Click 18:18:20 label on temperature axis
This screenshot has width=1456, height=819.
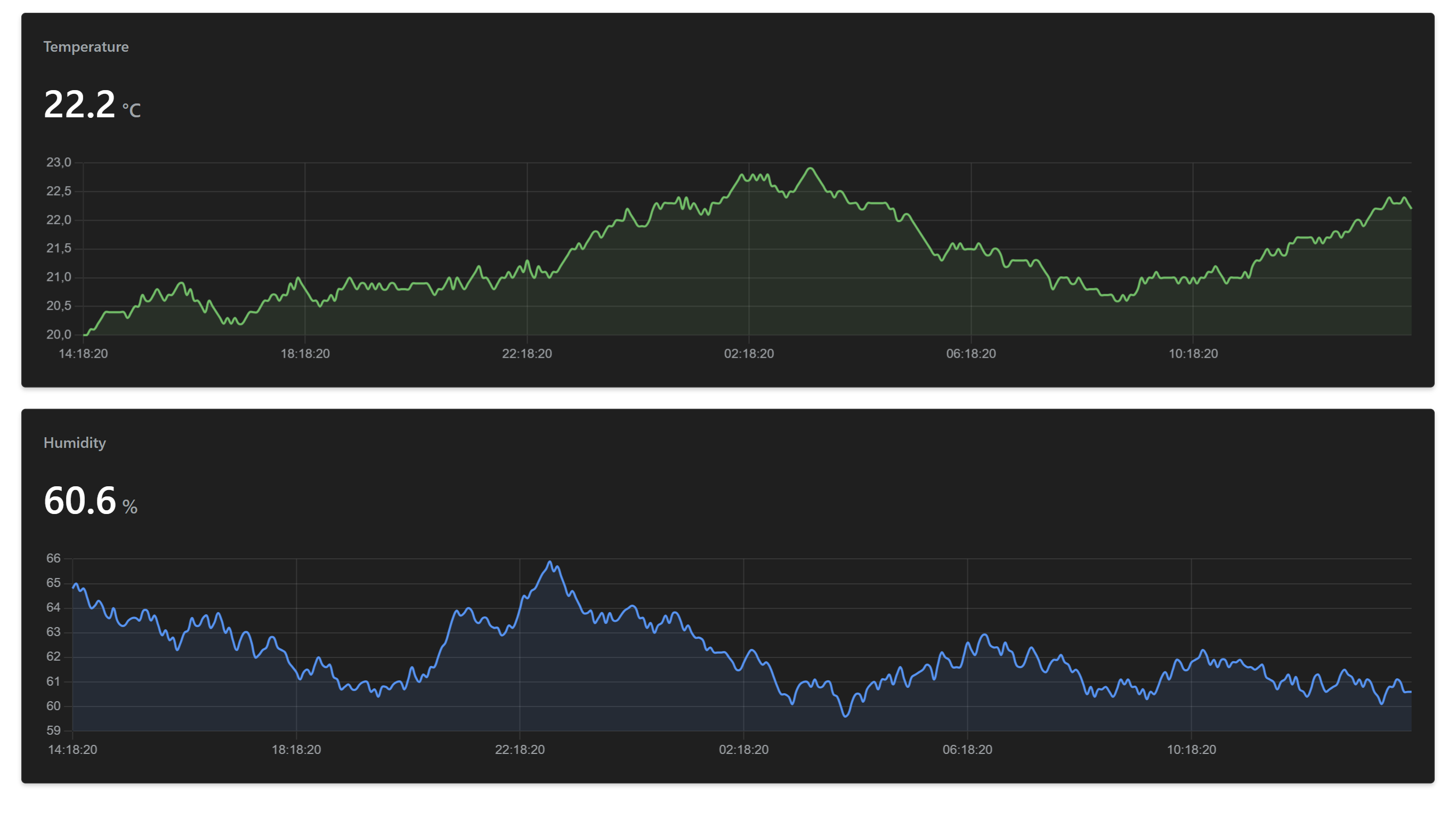click(x=305, y=354)
